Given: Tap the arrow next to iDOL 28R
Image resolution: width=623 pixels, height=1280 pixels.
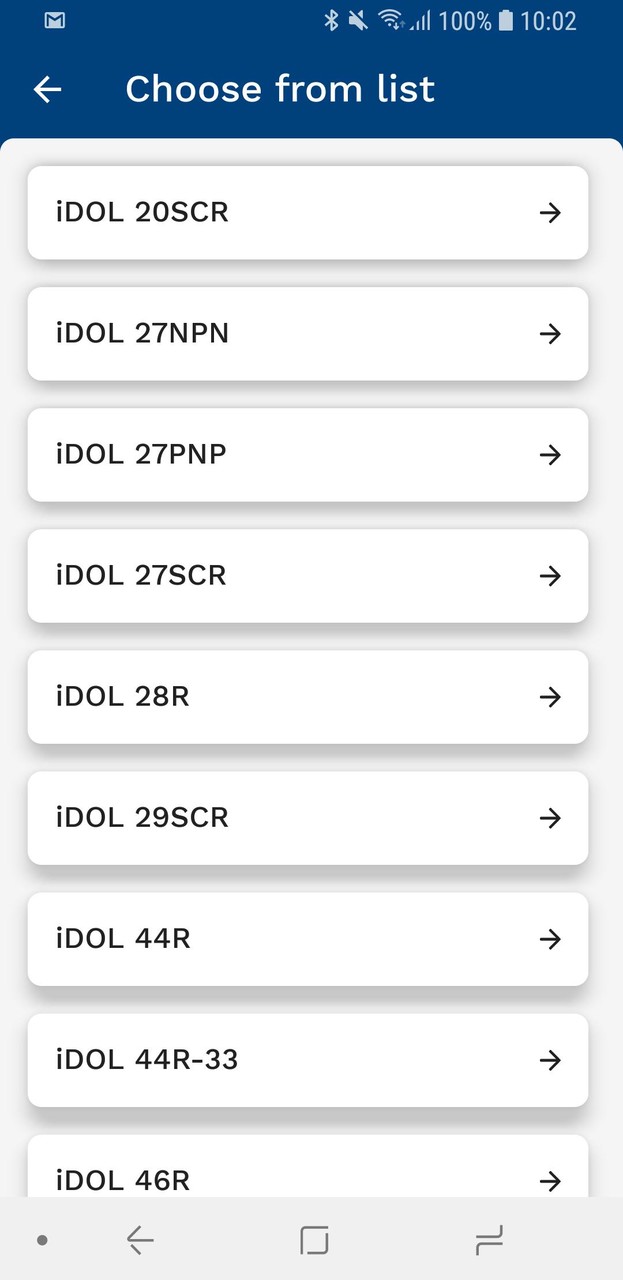Looking at the screenshot, I should coord(551,697).
